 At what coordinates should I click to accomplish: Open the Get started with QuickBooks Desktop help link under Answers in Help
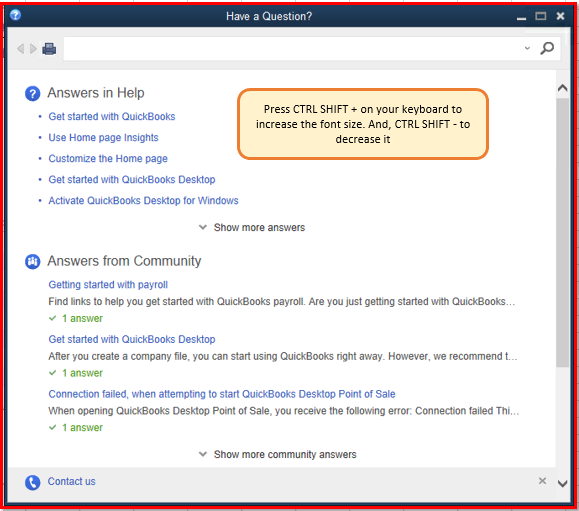pos(132,180)
